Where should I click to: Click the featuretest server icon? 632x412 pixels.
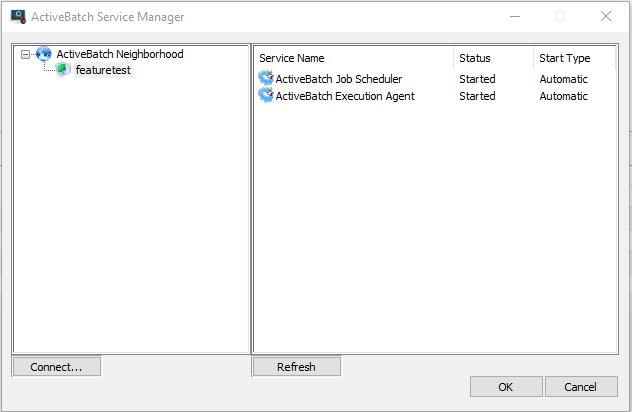(63, 70)
